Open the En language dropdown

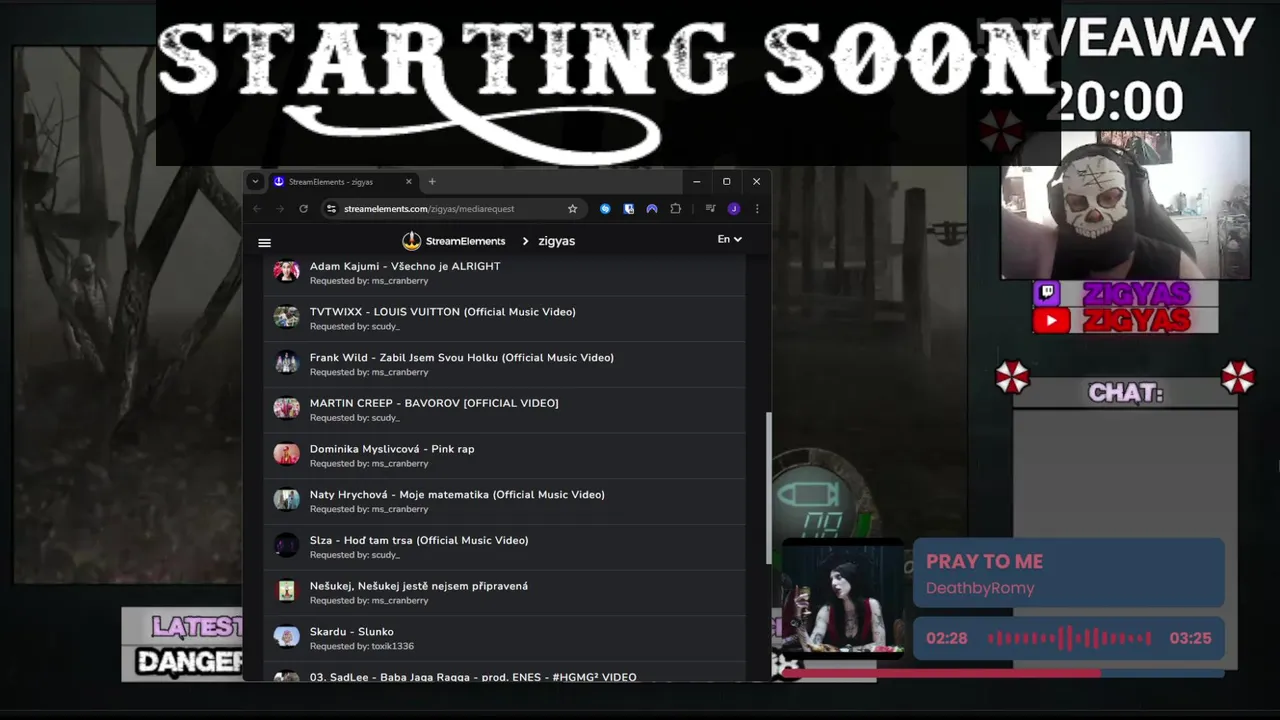729,239
